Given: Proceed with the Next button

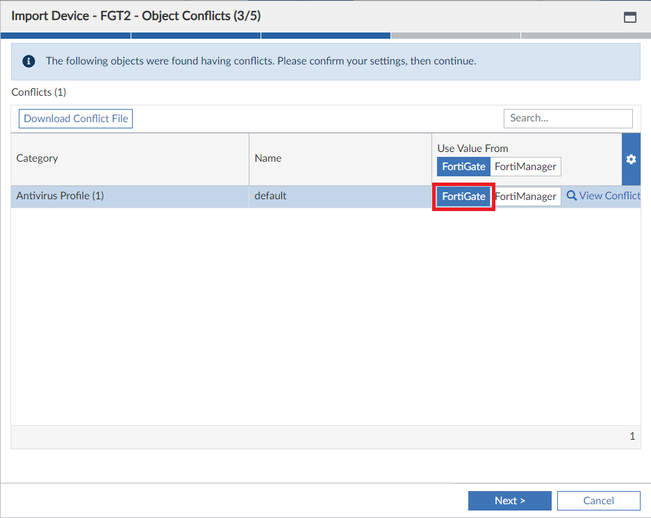Looking at the screenshot, I should coord(509,501).
